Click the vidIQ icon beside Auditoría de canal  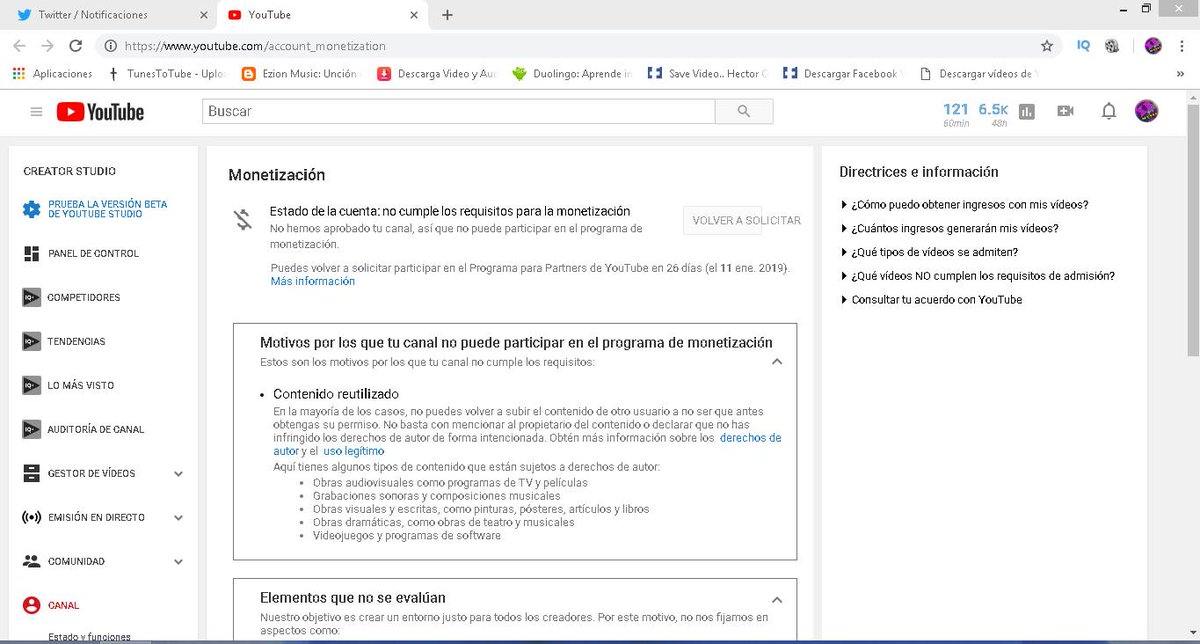point(31,430)
